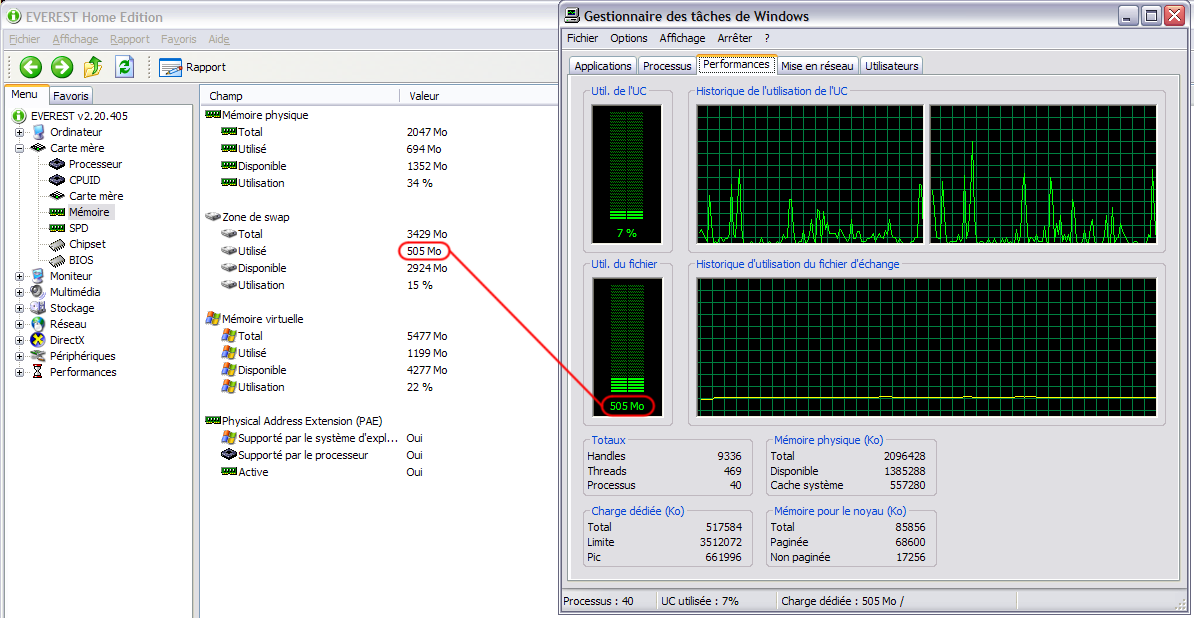Viewport: 1194px width, 618px height.
Task: Open the Processus tab in Task Manager
Action: click(x=667, y=66)
